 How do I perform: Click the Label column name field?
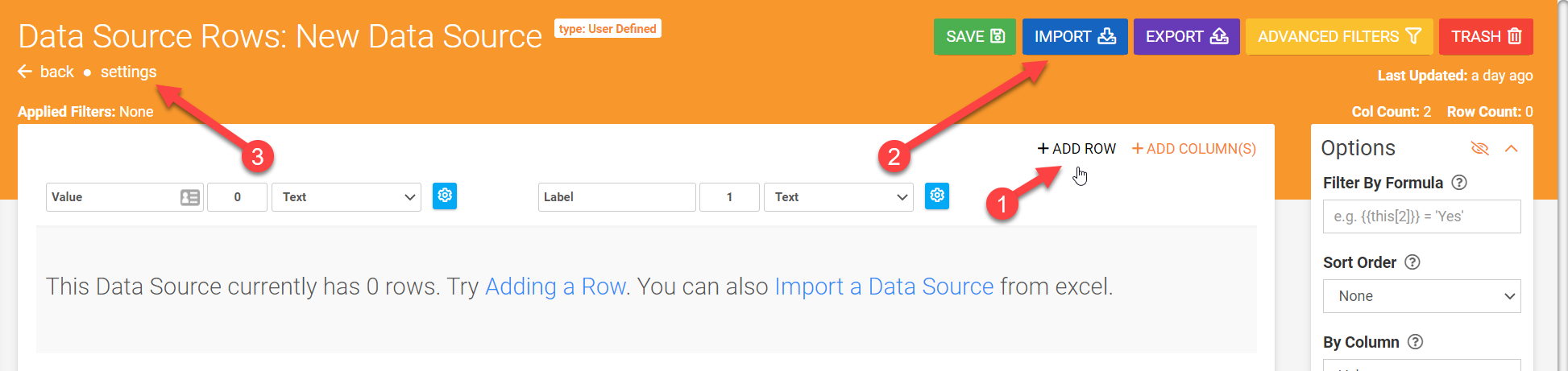616,197
